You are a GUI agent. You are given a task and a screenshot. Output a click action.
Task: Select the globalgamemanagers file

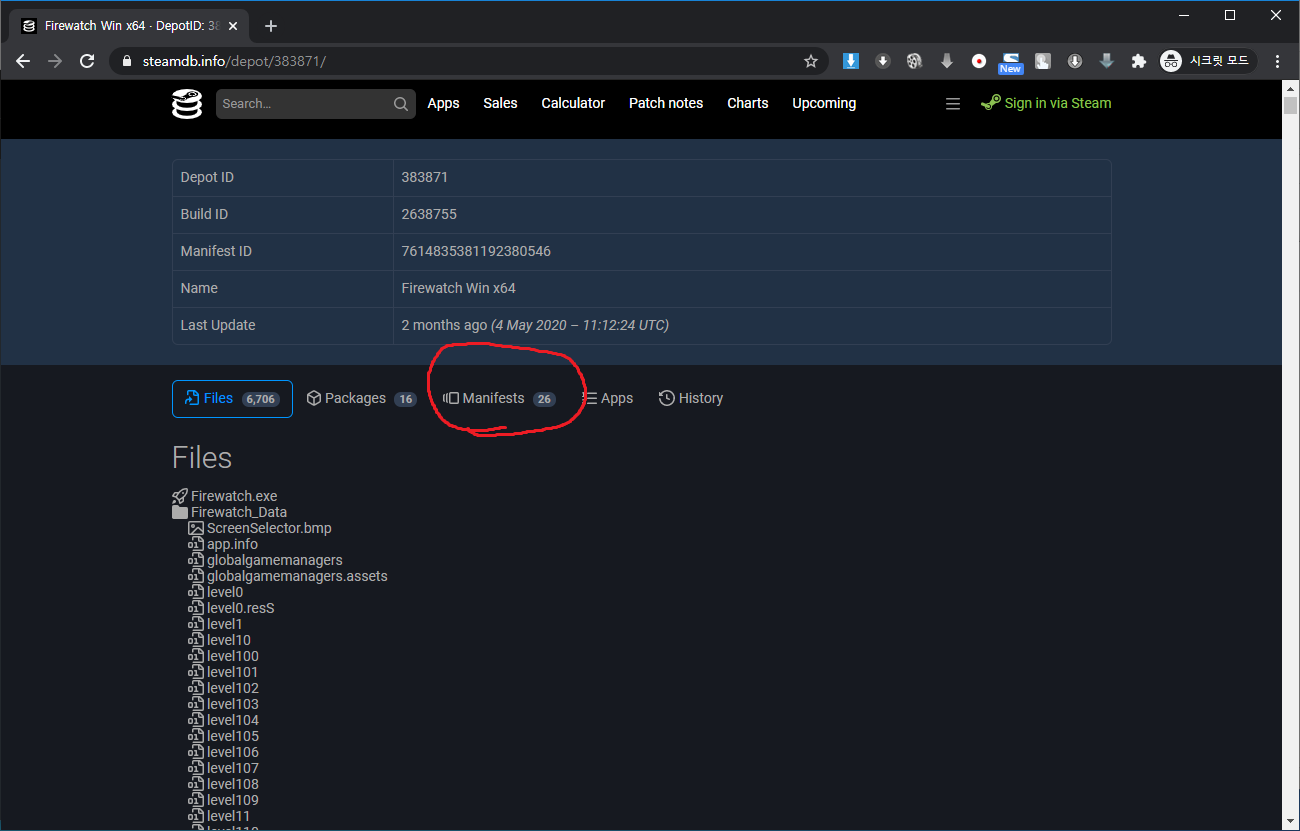click(x=275, y=560)
